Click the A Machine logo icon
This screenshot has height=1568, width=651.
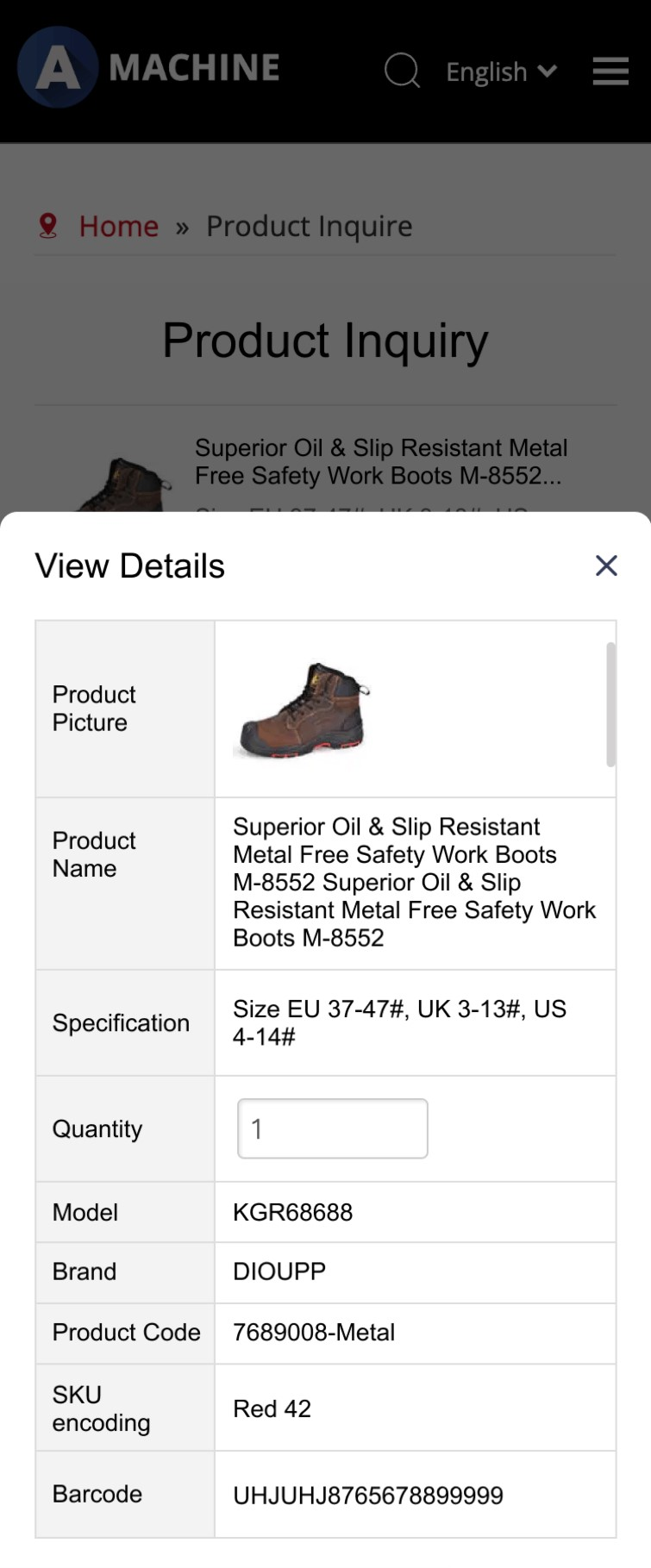pos(58,67)
